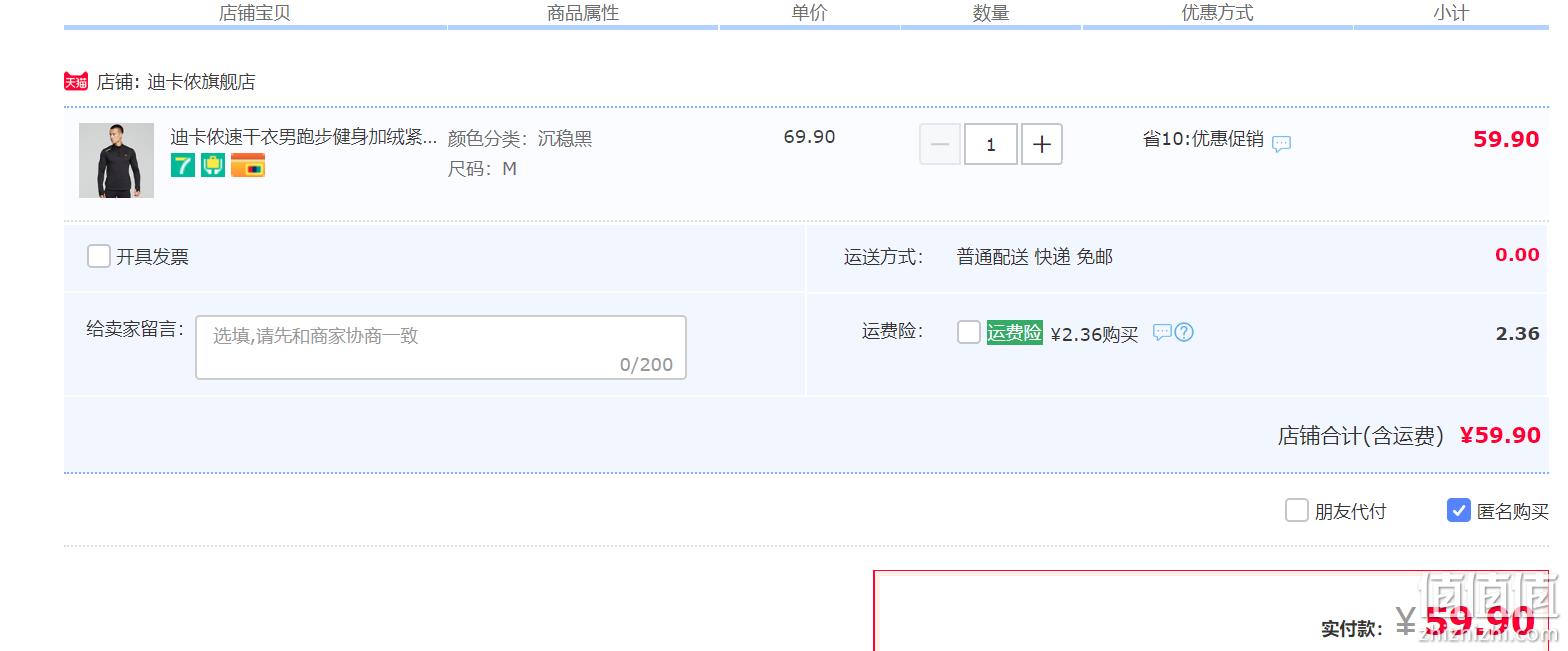Decrease quantity with the minus button
The width and height of the screenshot is (1568, 651).
(940, 144)
